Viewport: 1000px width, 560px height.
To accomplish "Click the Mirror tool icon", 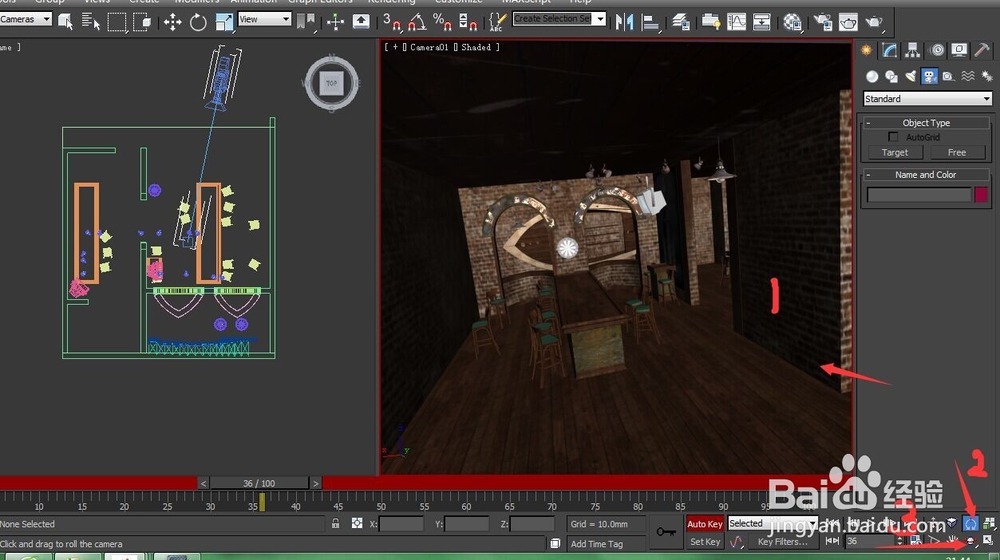I will click(624, 22).
